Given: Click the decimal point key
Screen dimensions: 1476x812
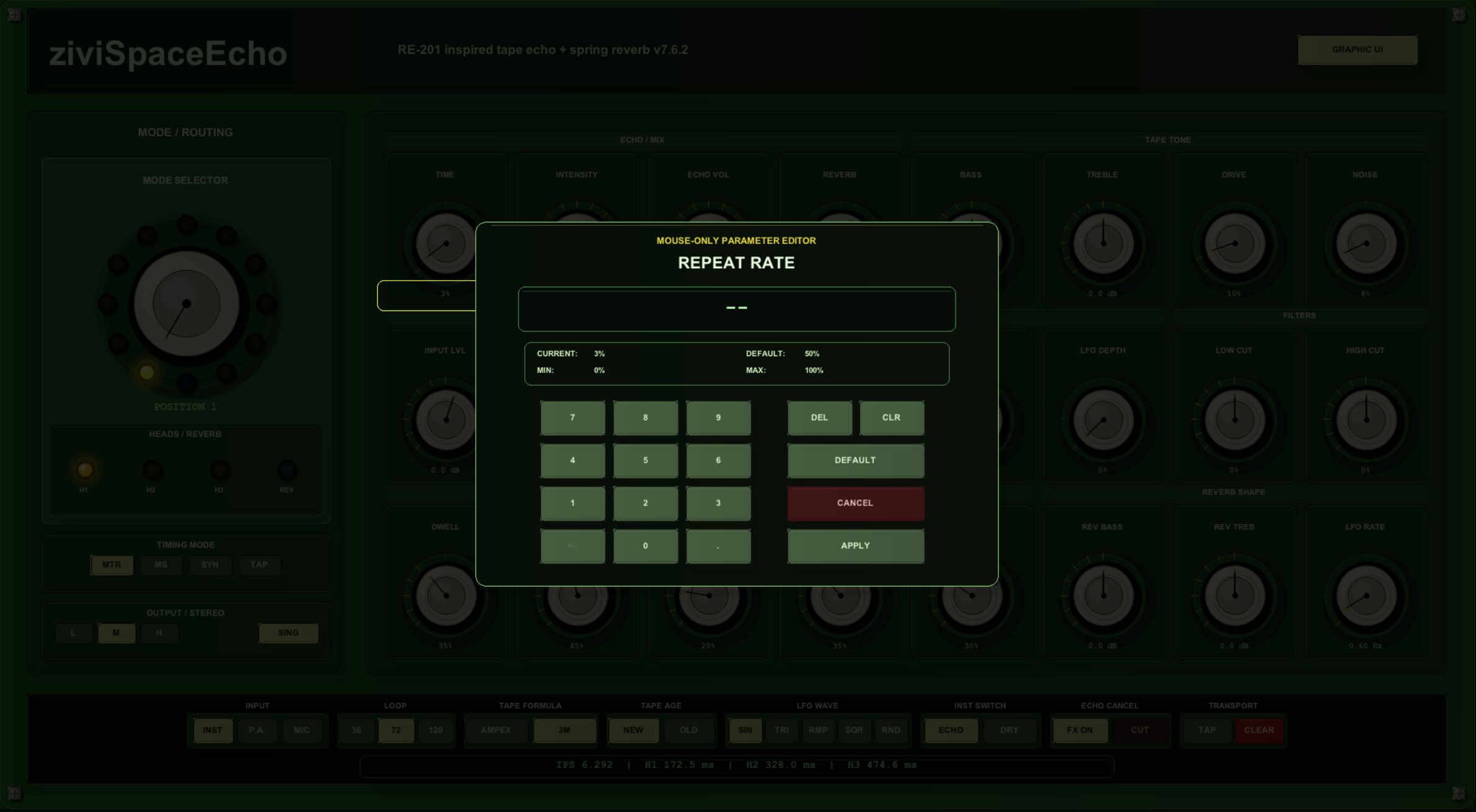Looking at the screenshot, I should point(718,546).
